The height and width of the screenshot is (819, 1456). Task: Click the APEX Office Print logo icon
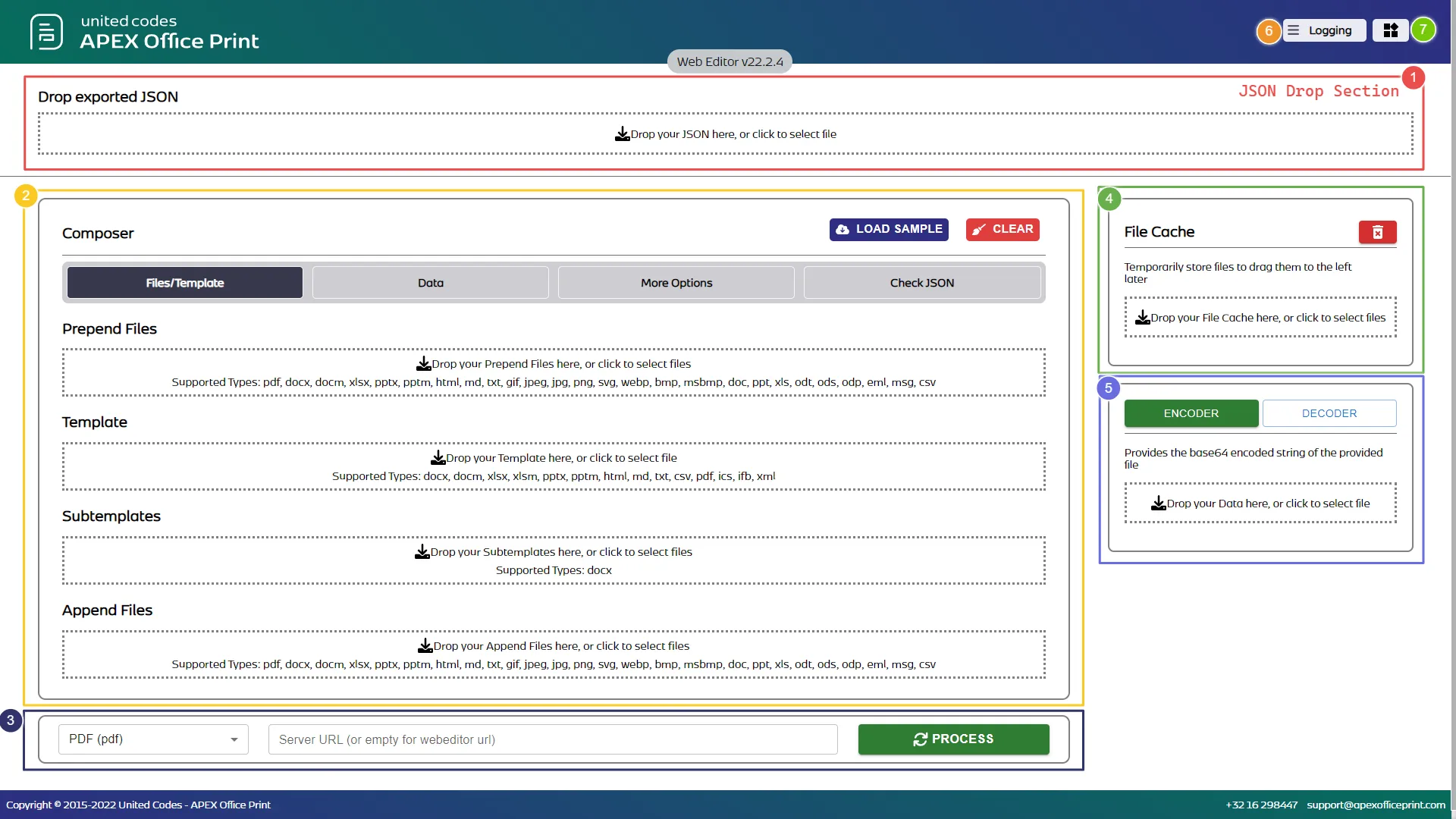[46, 33]
